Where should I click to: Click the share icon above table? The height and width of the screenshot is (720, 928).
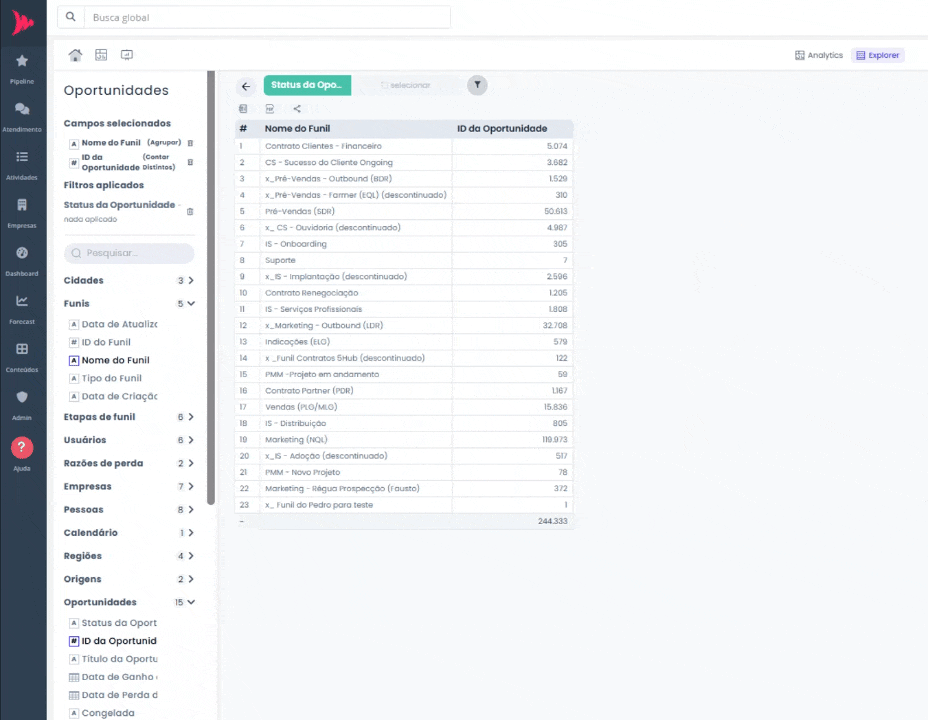[x=297, y=108]
